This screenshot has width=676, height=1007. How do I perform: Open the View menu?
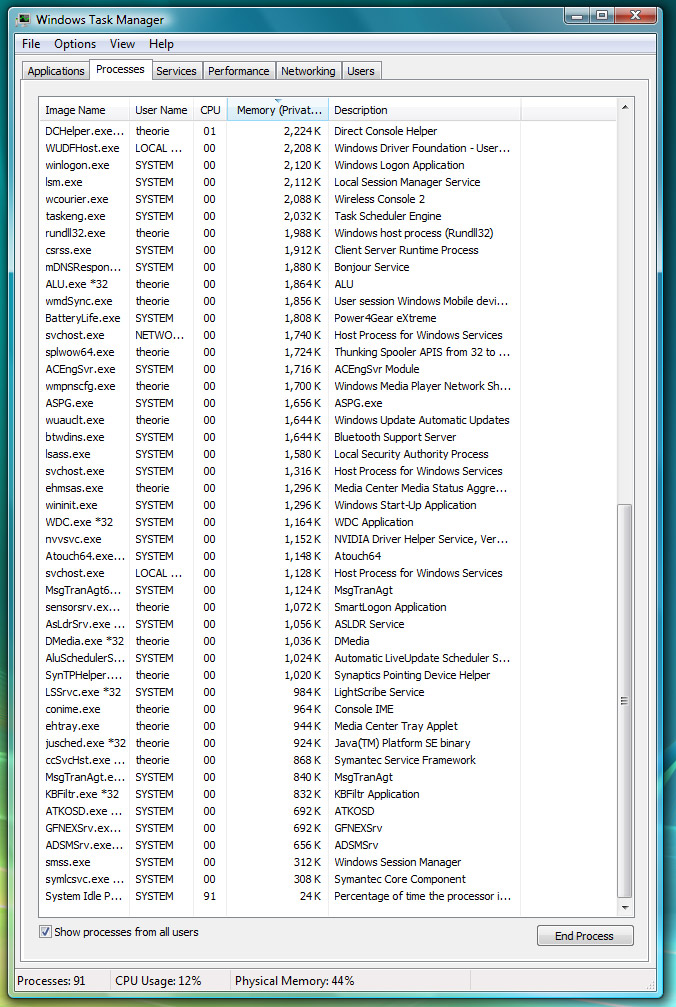122,44
